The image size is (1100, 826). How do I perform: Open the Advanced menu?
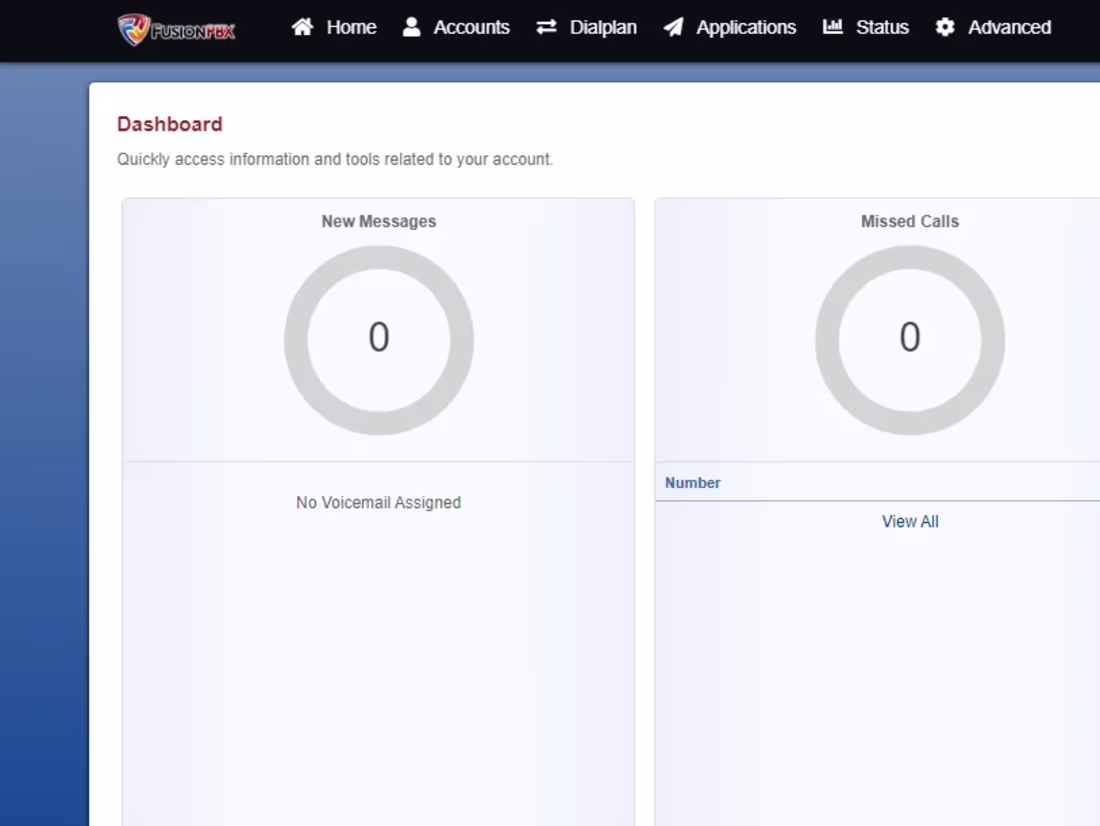(x=1009, y=27)
